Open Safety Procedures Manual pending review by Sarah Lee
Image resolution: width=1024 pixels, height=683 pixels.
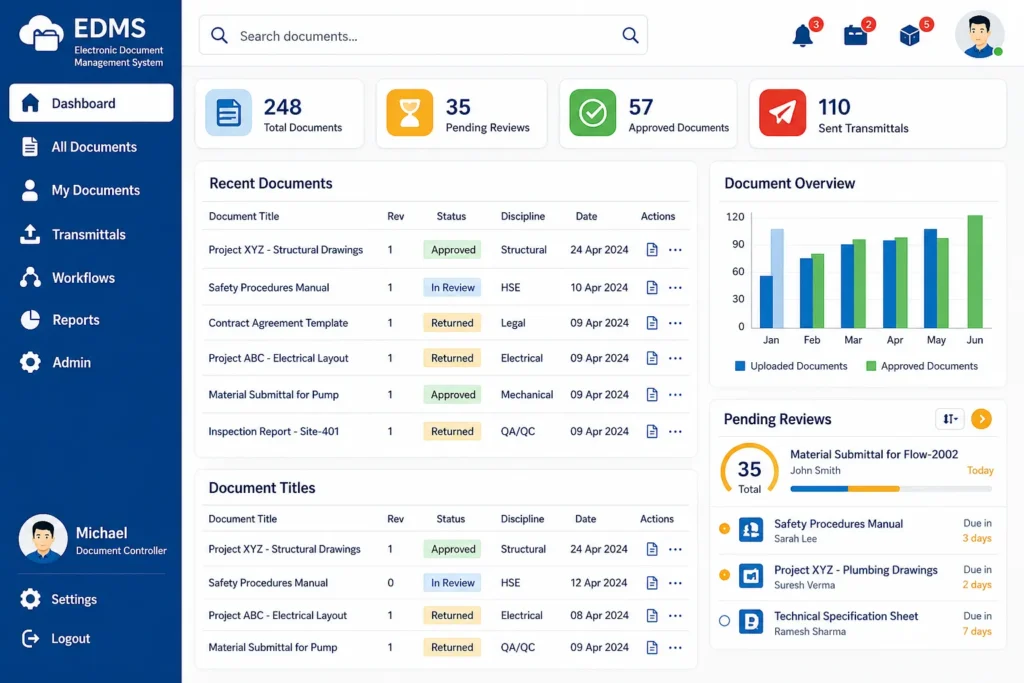[857, 530]
